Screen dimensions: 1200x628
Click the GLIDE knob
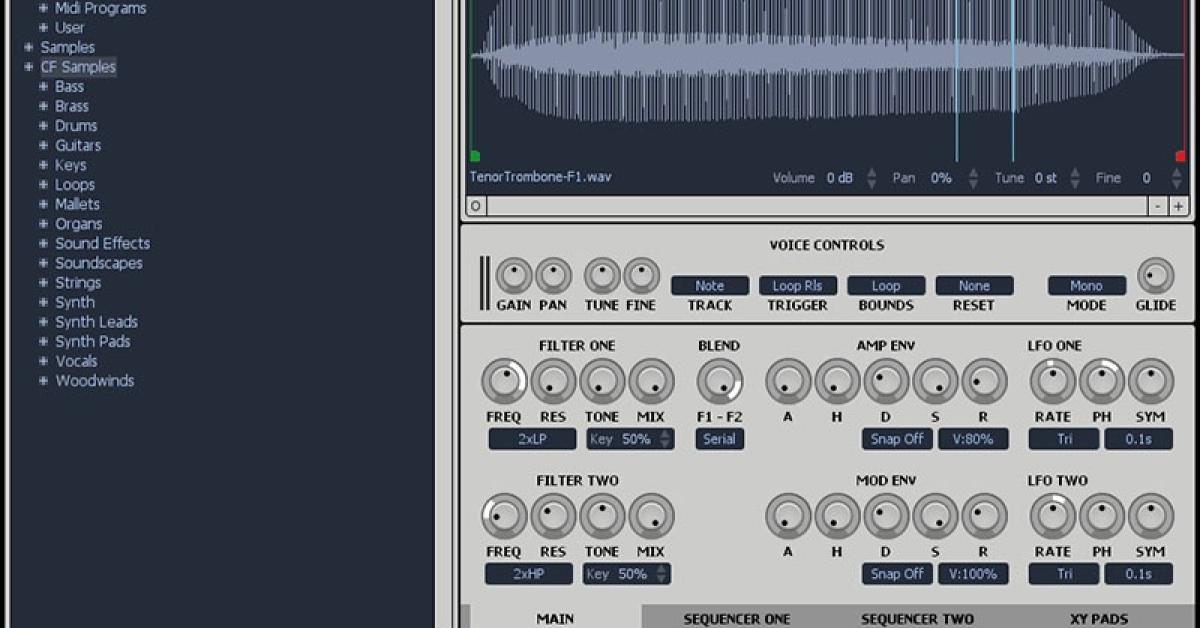(x=1155, y=276)
